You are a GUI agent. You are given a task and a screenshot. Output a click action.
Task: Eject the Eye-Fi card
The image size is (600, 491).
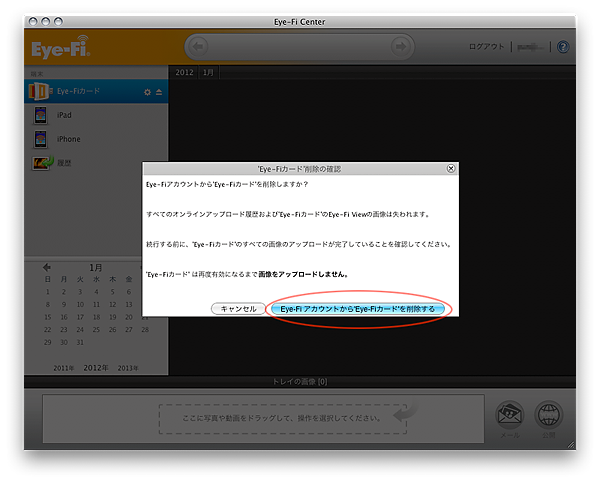point(159,92)
